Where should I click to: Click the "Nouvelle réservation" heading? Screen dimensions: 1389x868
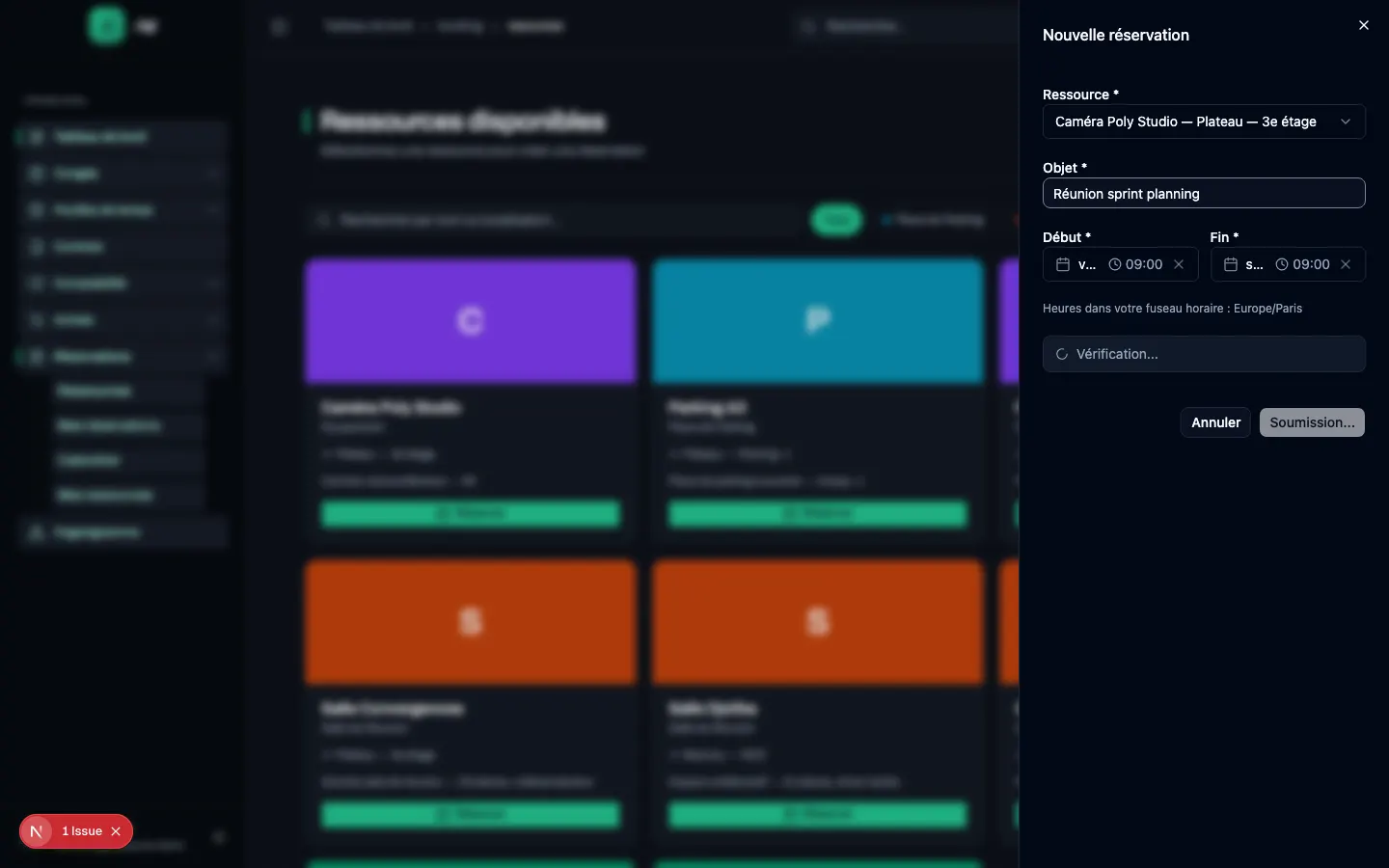coord(1116,35)
